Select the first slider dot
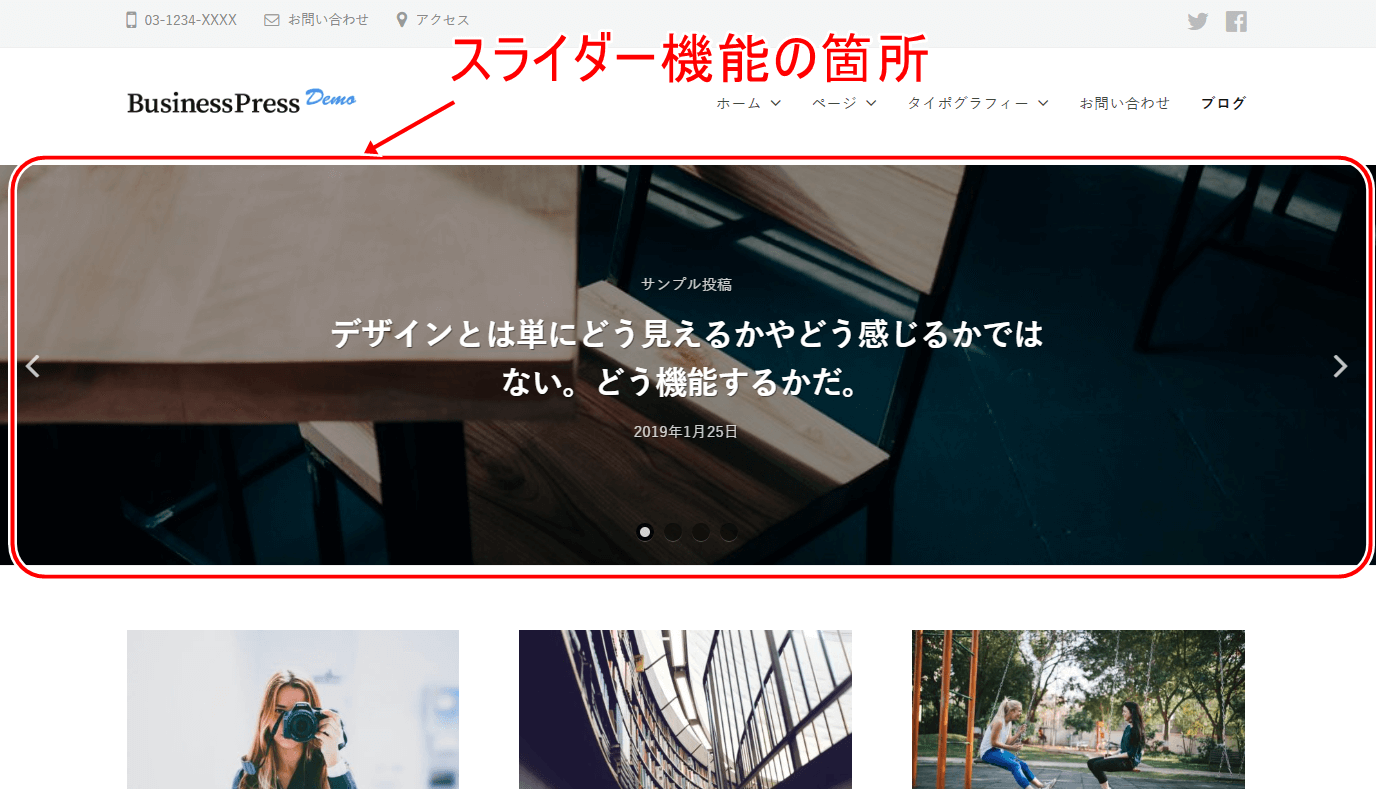 pos(645,532)
